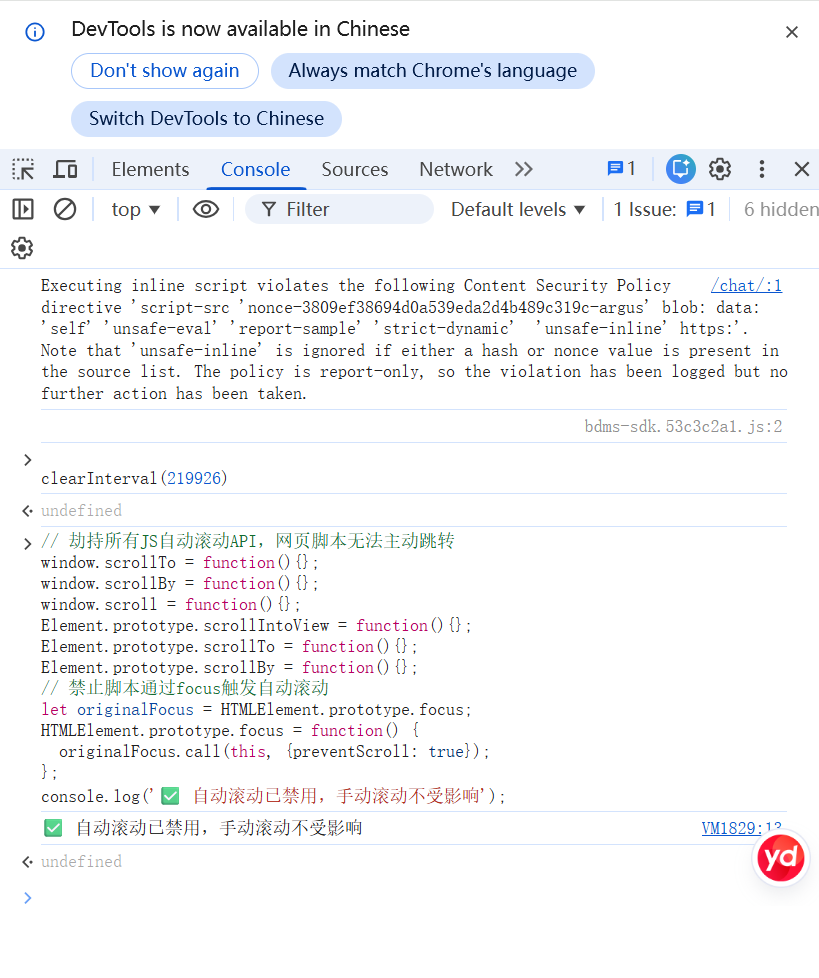The height and width of the screenshot is (978, 819).
Task: Open the AI assistance icon
Action: coord(681,169)
